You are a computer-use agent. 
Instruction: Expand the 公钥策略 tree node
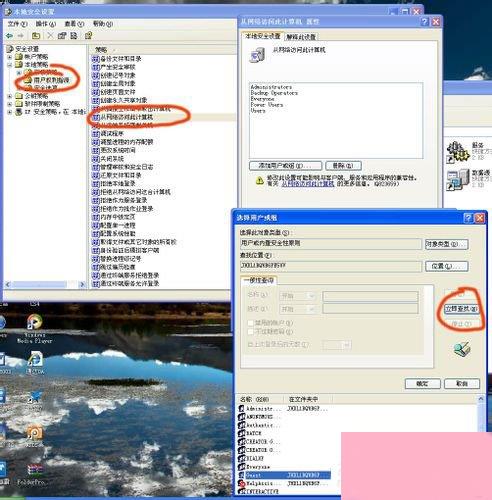pyautogui.click(x=10, y=96)
